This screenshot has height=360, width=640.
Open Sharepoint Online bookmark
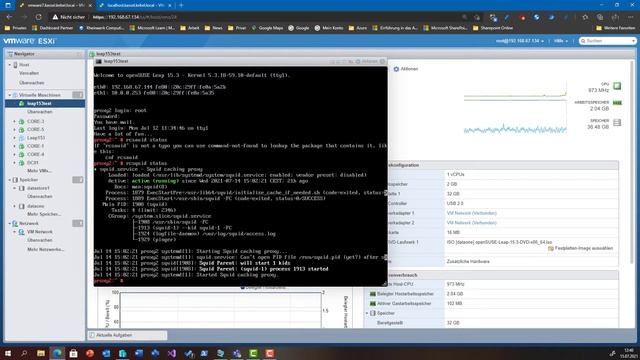pos(493,28)
